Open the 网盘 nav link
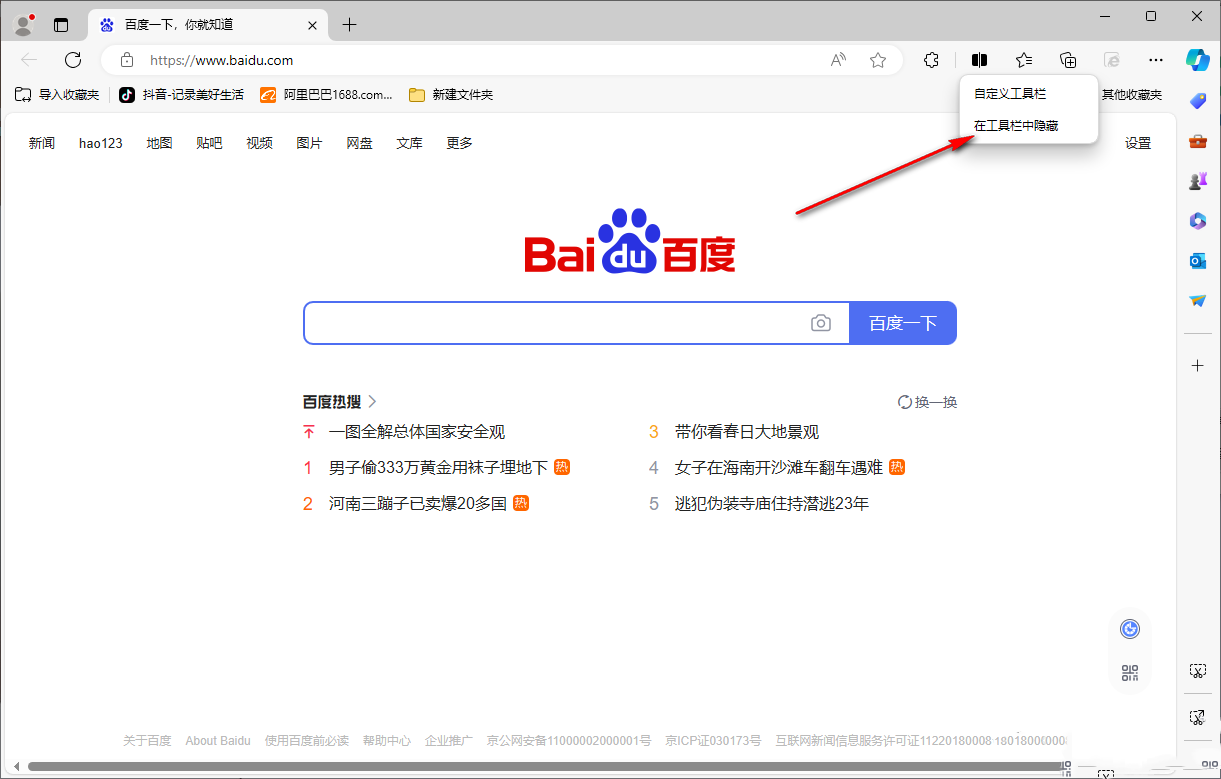This screenshot has height=779, width=1221. (x=359, y=143)
